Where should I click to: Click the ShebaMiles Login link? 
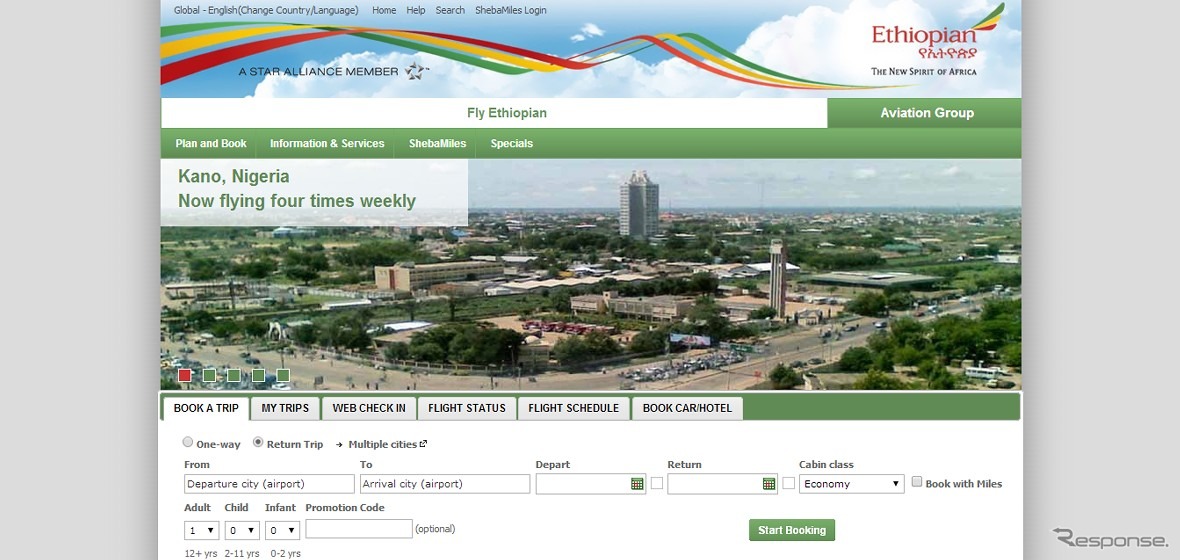[x=511, y=11]
